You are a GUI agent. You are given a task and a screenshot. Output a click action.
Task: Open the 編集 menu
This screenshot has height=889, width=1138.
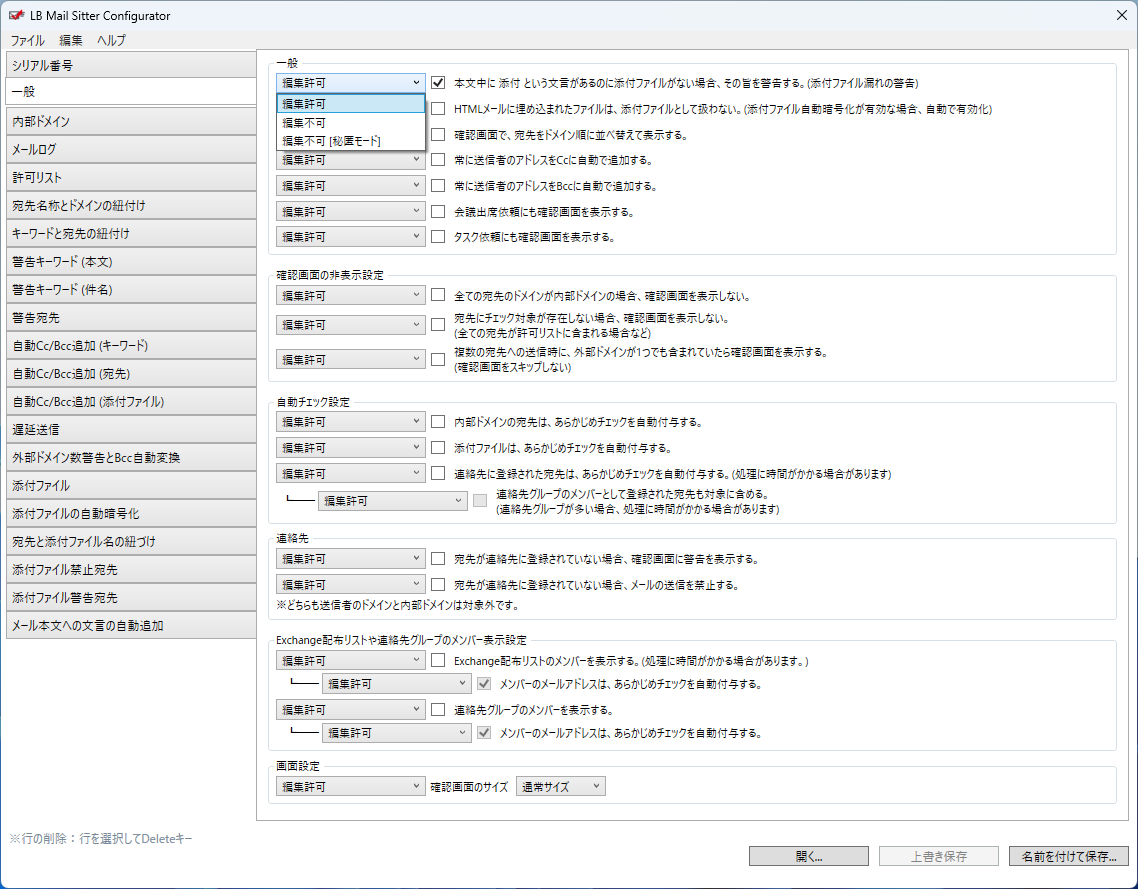(71, 41)
